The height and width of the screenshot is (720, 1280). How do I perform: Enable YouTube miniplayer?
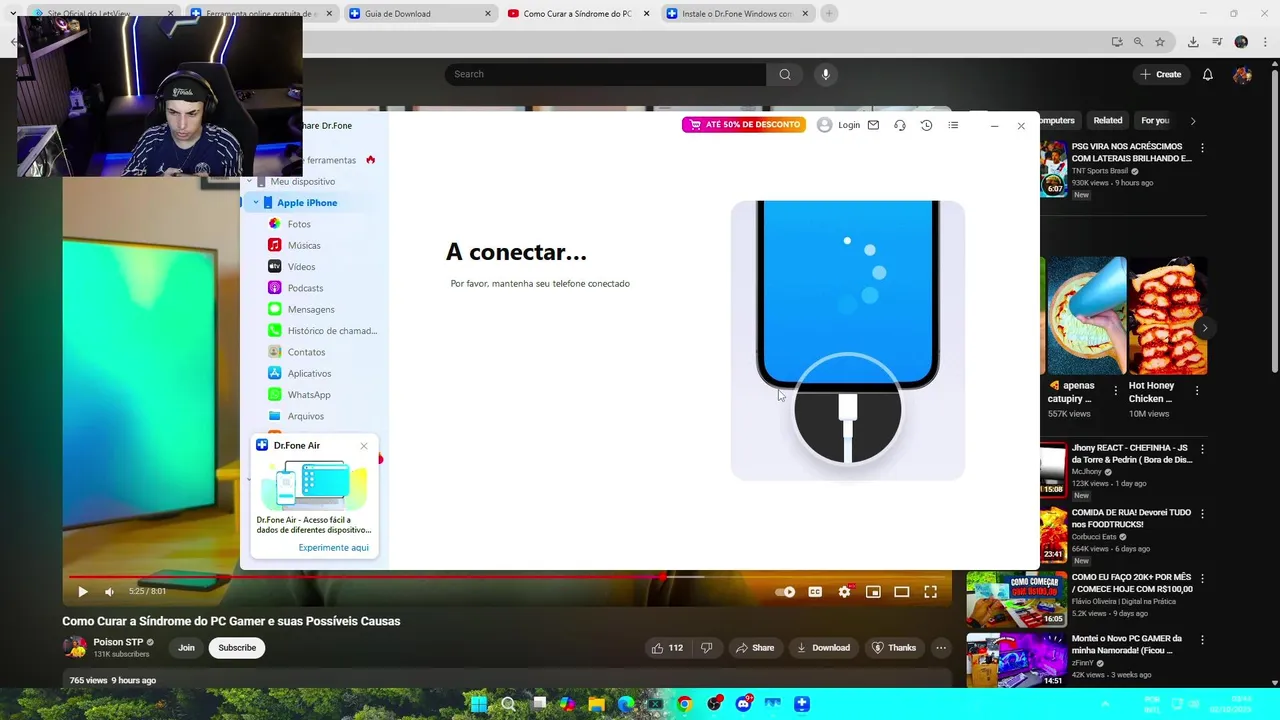click(873, 592)
